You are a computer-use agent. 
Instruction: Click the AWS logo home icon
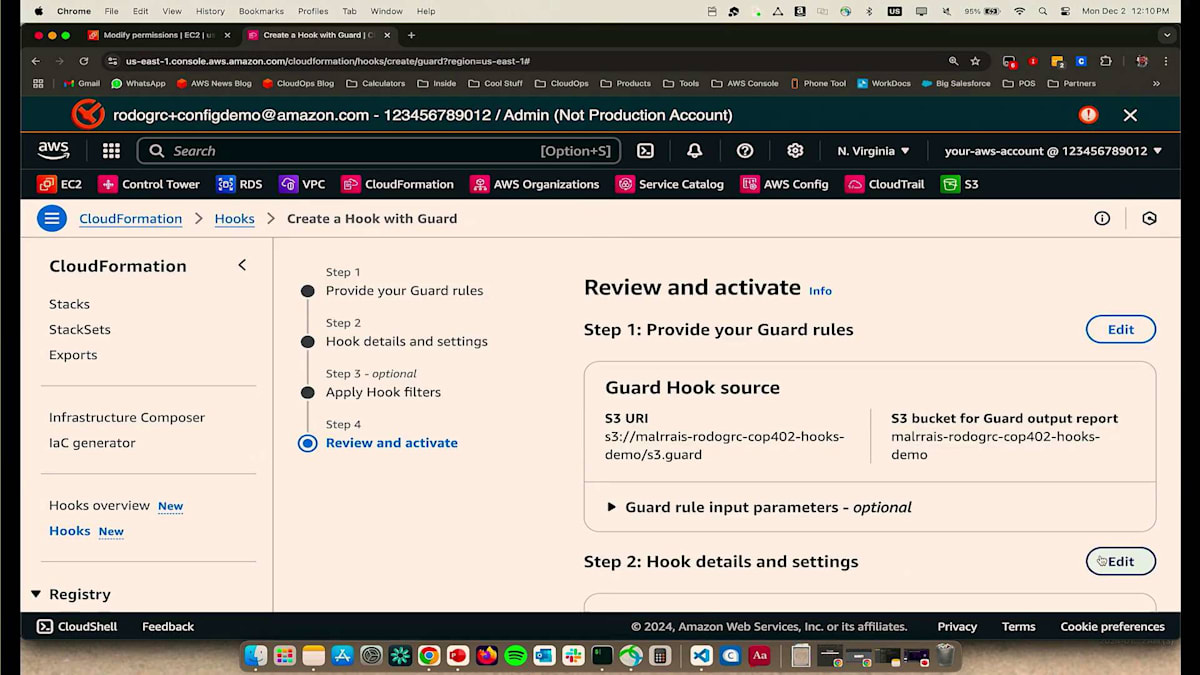(x=54, y=151)
